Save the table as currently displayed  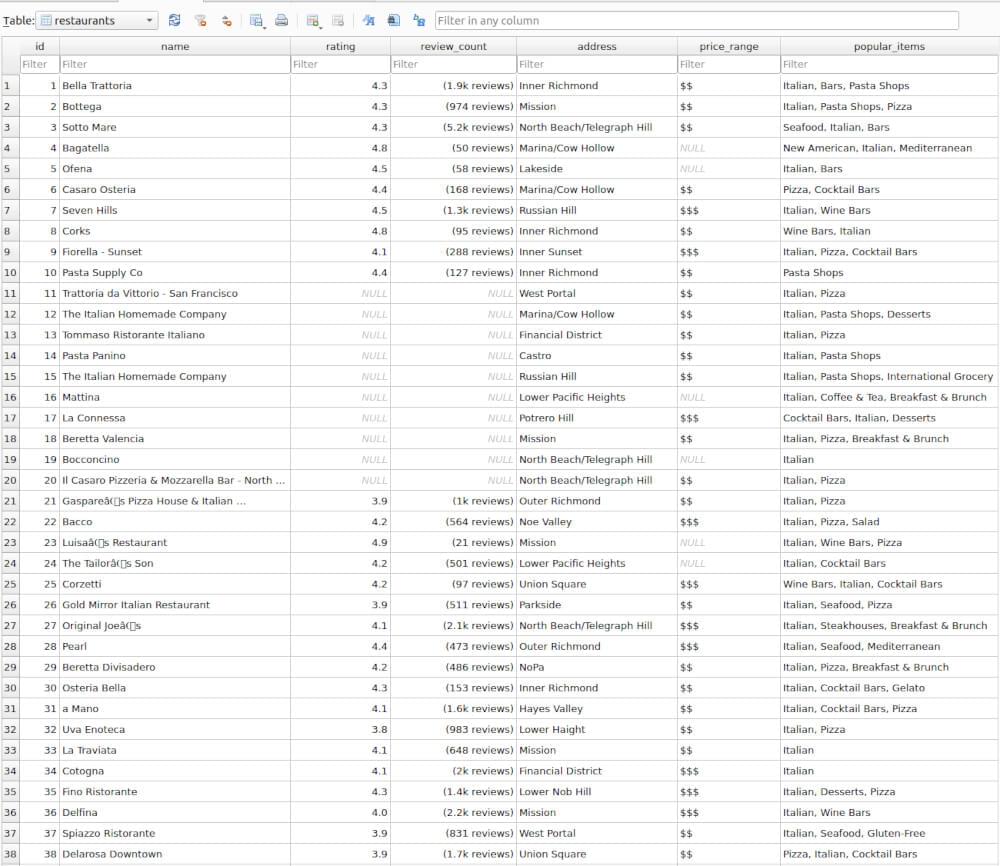click(x=255, y=20)
